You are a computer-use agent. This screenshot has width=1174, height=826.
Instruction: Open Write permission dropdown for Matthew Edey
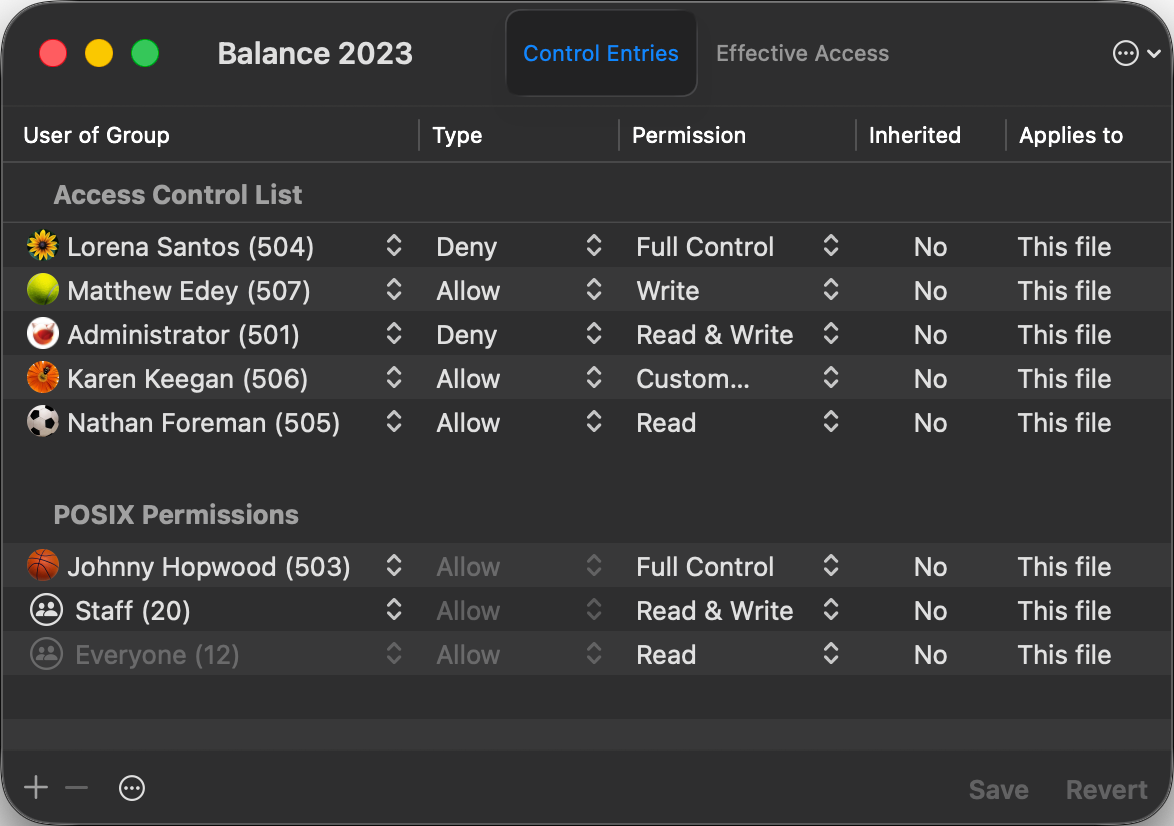(x=830, y=290)
